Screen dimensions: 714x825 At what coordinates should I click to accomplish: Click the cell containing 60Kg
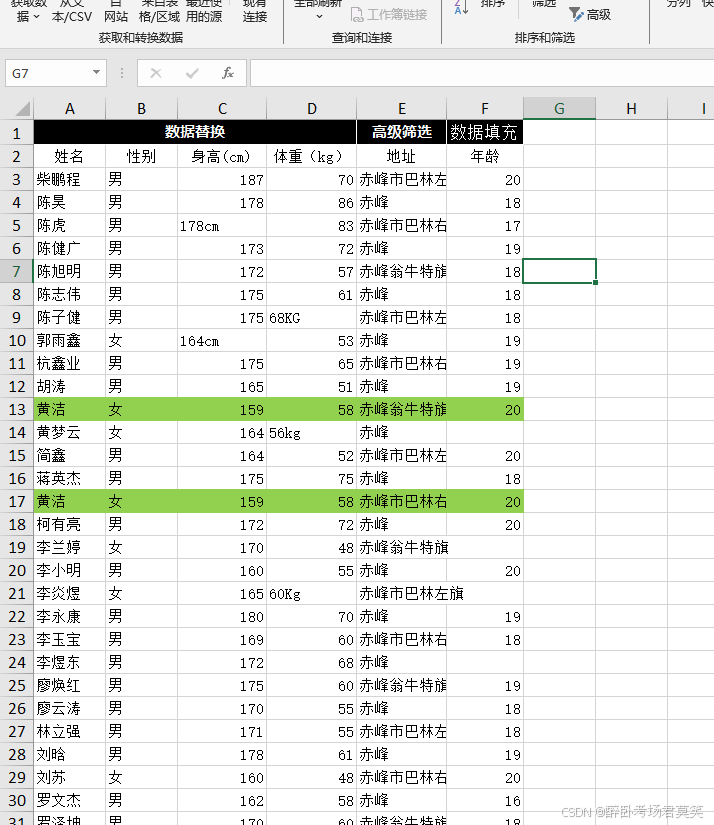[x=311, y=594]
